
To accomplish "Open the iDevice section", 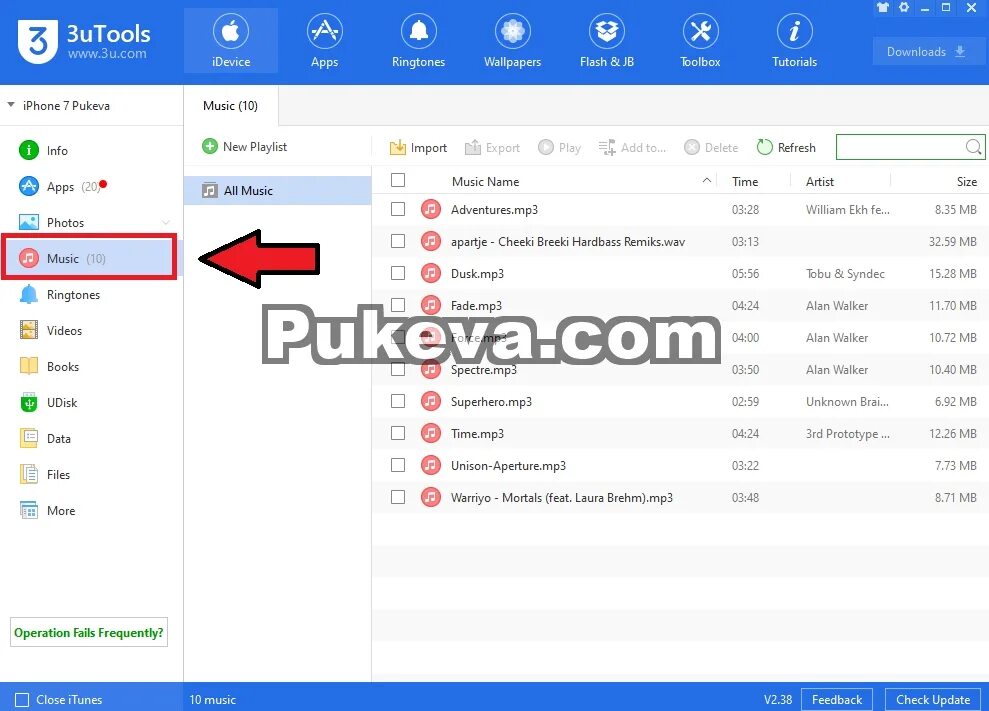I will pyautogui.click(x=231, y=40).
